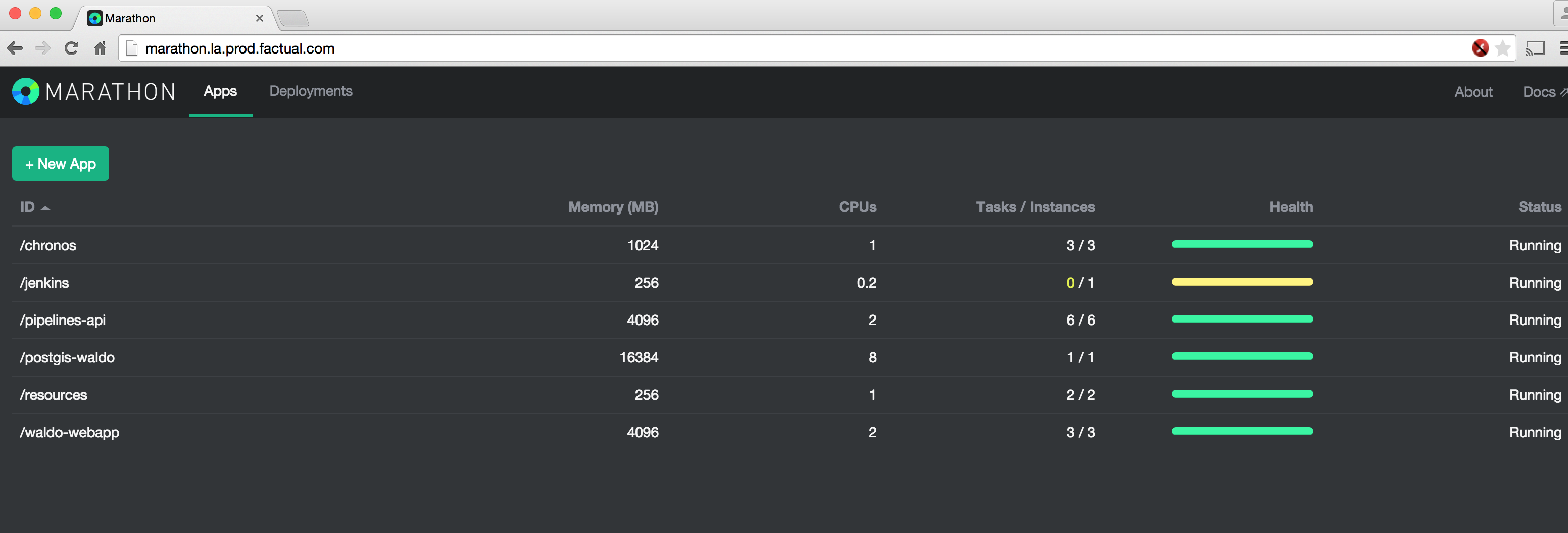Click the red blocked extension icon
1568x533 pixels.
1480,48
